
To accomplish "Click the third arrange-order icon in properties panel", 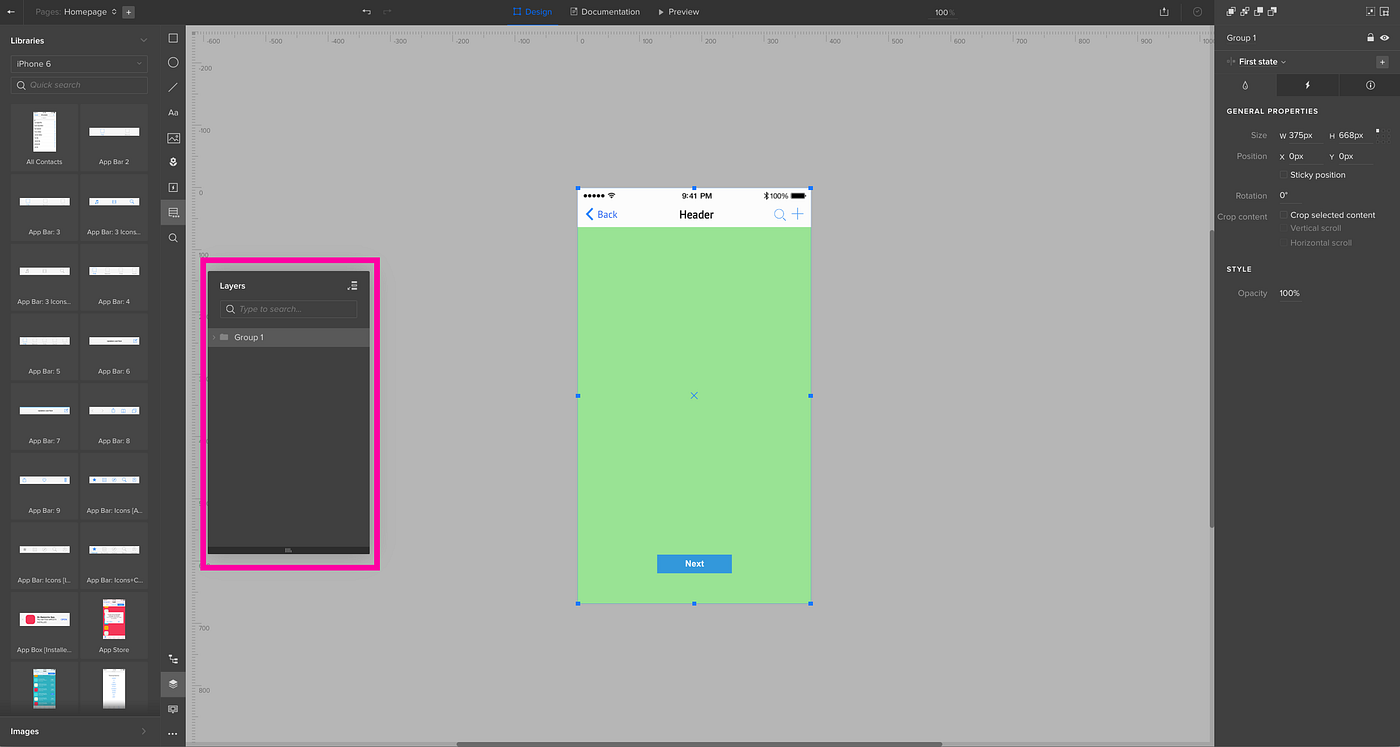I will point(1258,11).
